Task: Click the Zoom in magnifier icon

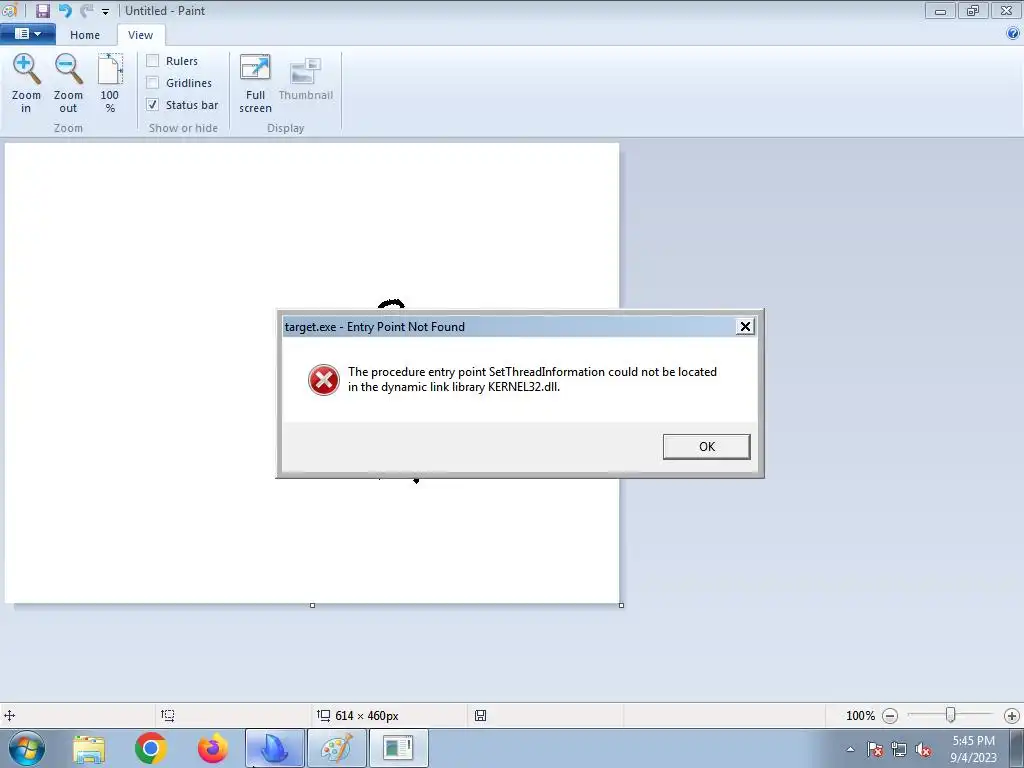Action: pyautogui.click(x=26, y=69)
